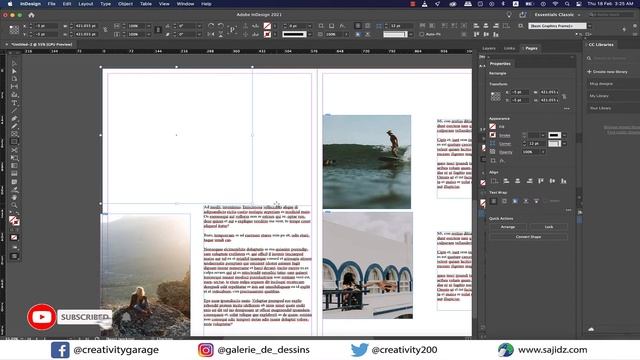This screenshot has height=360, width=640.
Task: Open the Basic Graphics Frame object style dropdown
Action: [589, 26]
